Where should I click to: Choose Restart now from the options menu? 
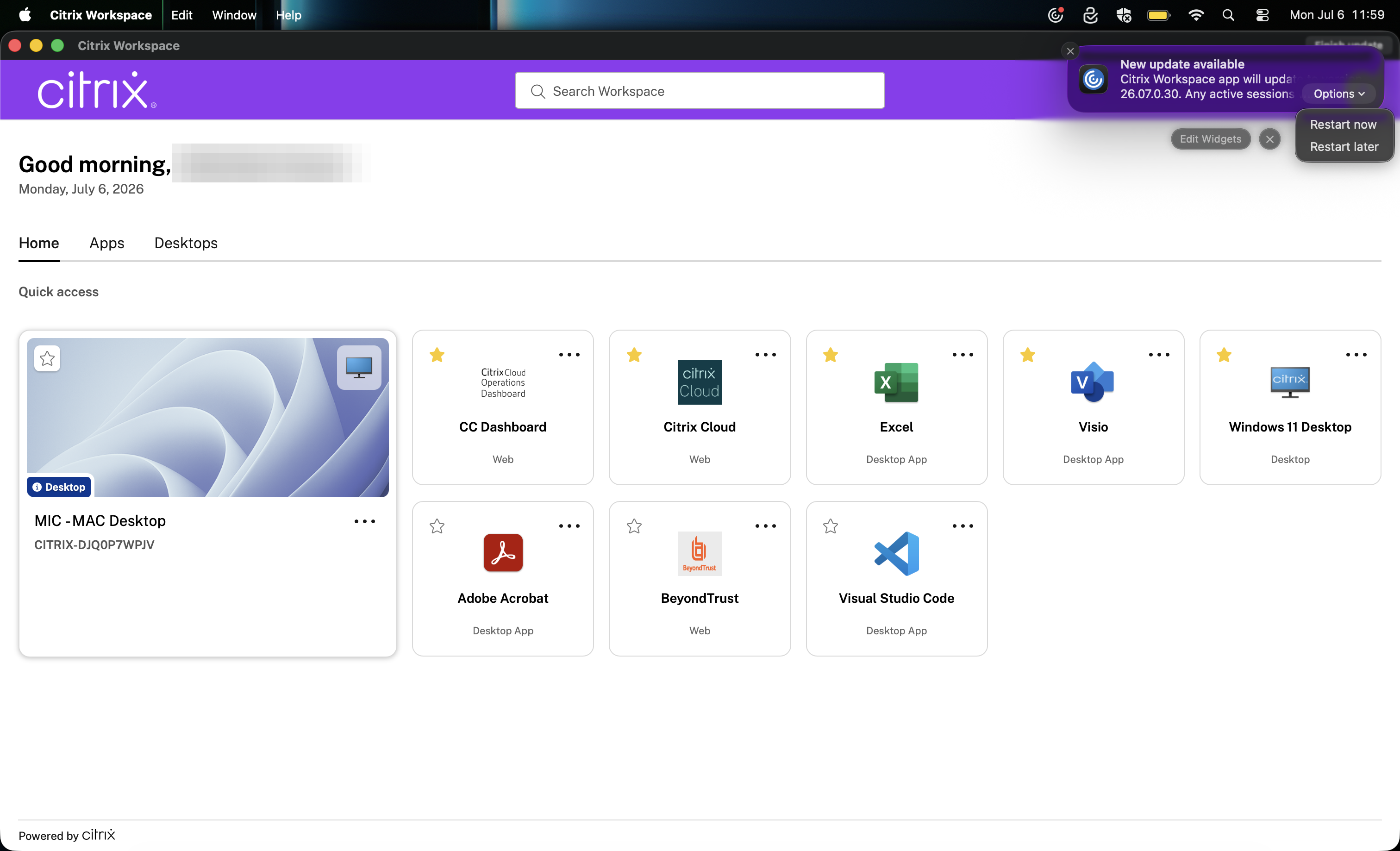click(1343, 125)
